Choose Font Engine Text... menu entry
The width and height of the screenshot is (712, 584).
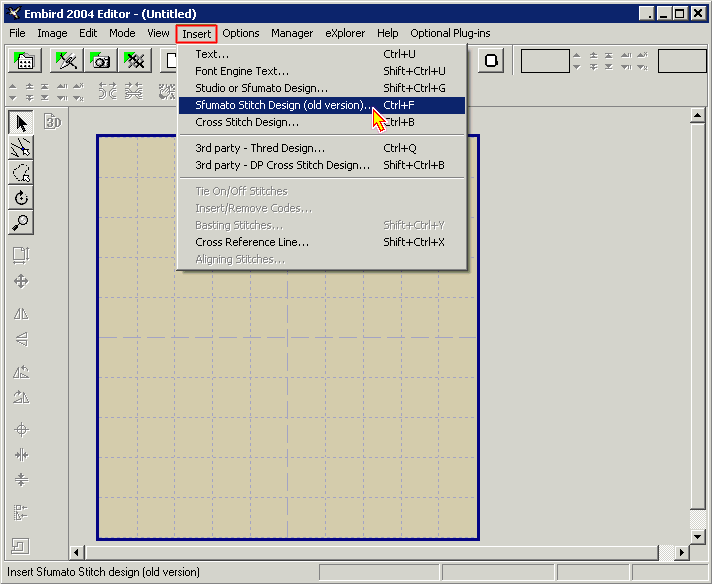coord(322,71)
